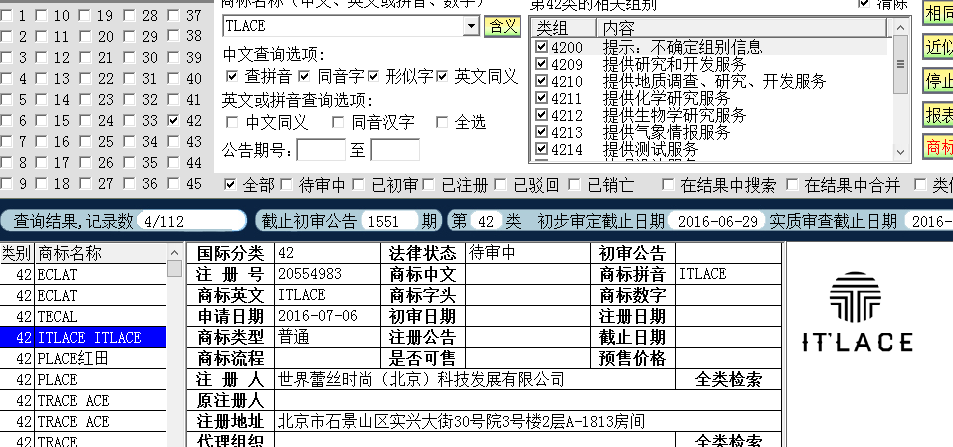The width and height of the screenshot is (953, 447).
Task: Check 已驳回 status filter
Action: click(501, 185)
